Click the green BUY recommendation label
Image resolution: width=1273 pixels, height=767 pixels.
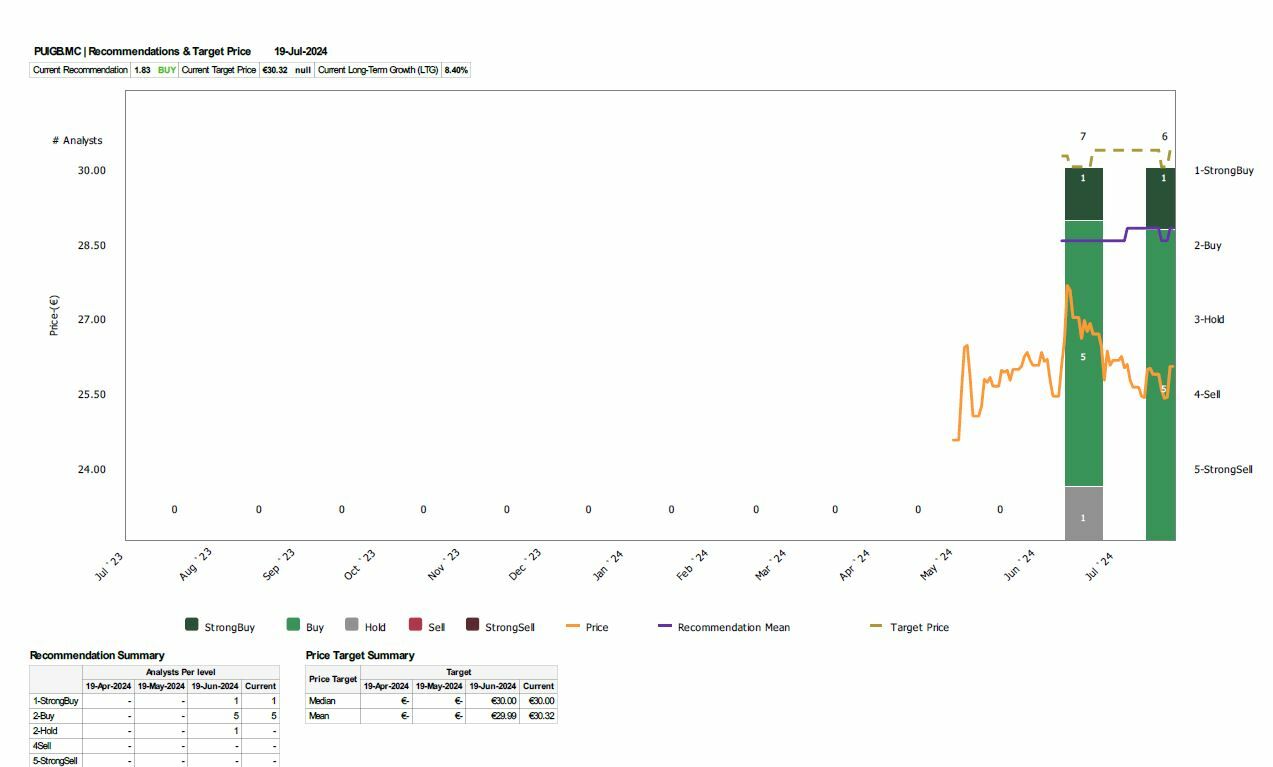pos(167,70)
